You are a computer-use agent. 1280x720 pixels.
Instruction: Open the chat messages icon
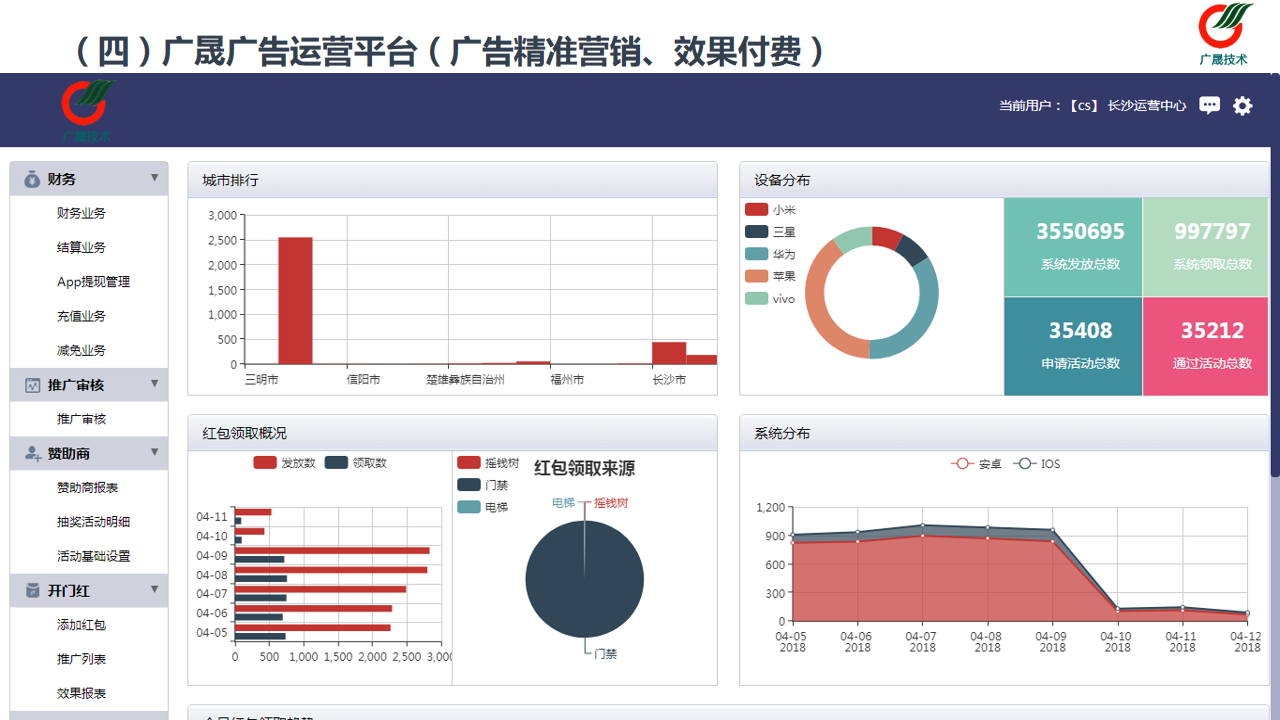[x=1209, y=105]
